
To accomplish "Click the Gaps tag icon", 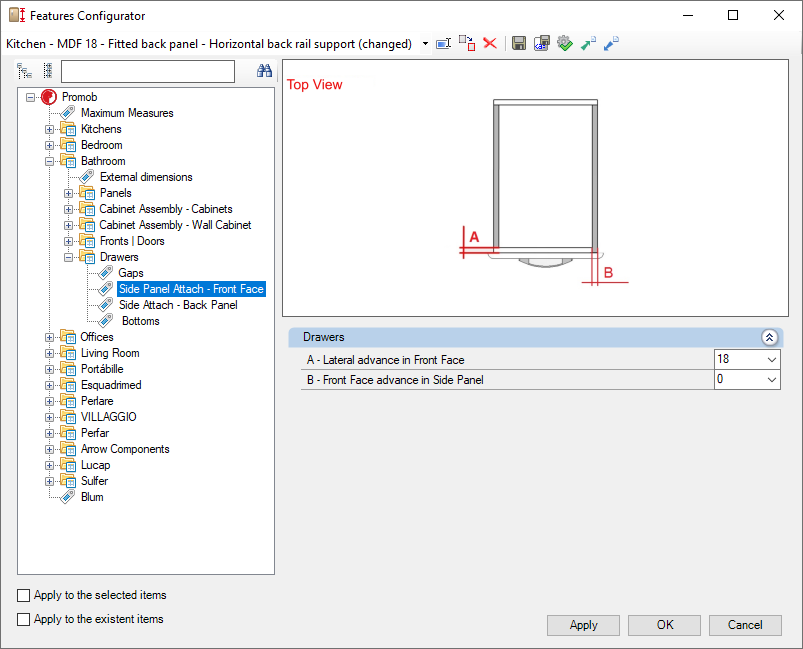I will coord(105,273).
